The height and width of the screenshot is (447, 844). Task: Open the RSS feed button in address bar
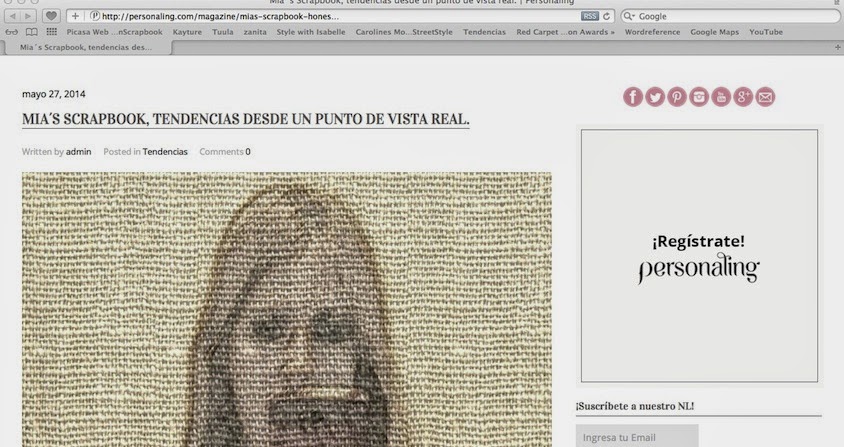click(x=589, y=16)
